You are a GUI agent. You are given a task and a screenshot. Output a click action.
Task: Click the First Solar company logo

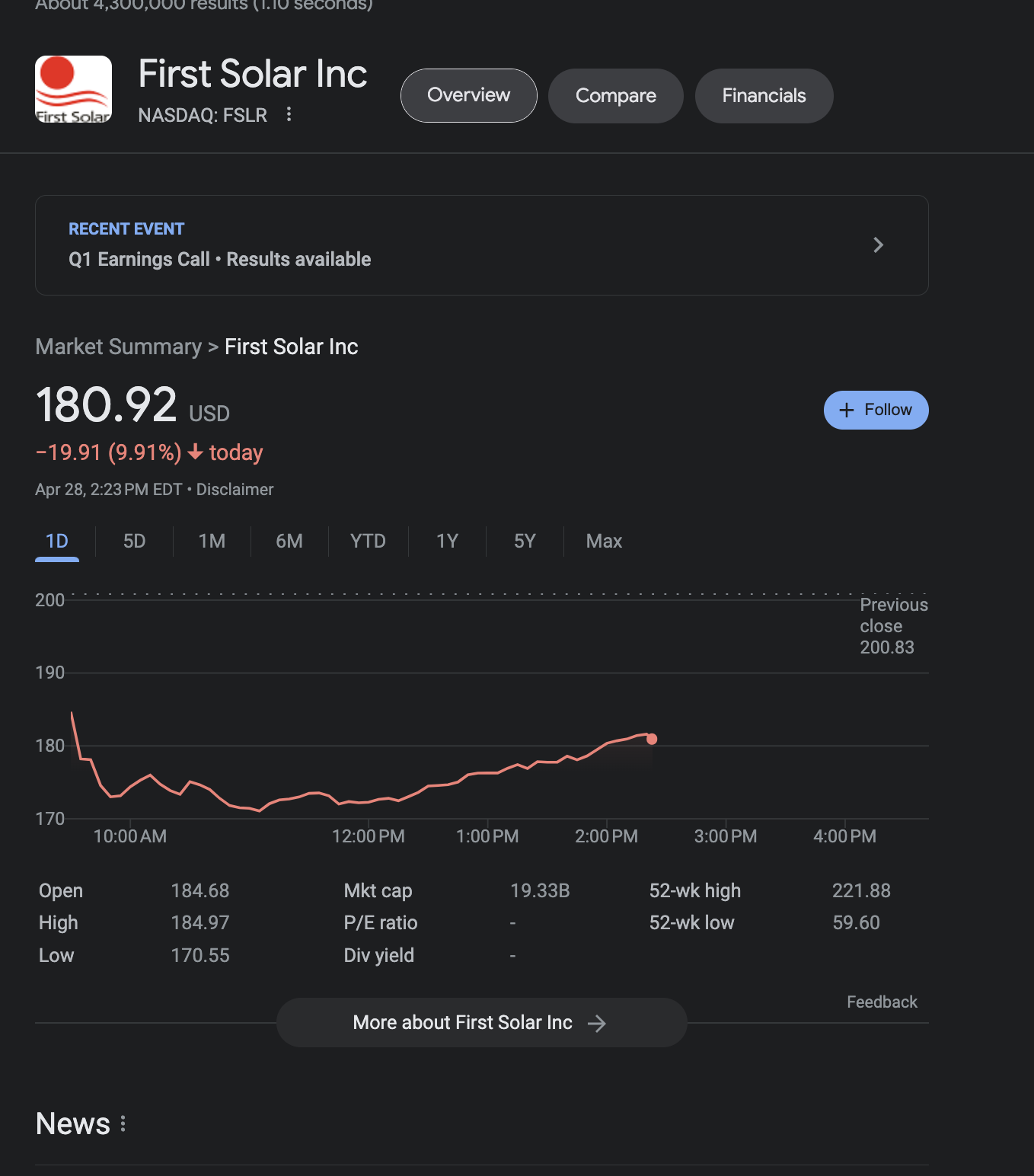tap(72, 88)
